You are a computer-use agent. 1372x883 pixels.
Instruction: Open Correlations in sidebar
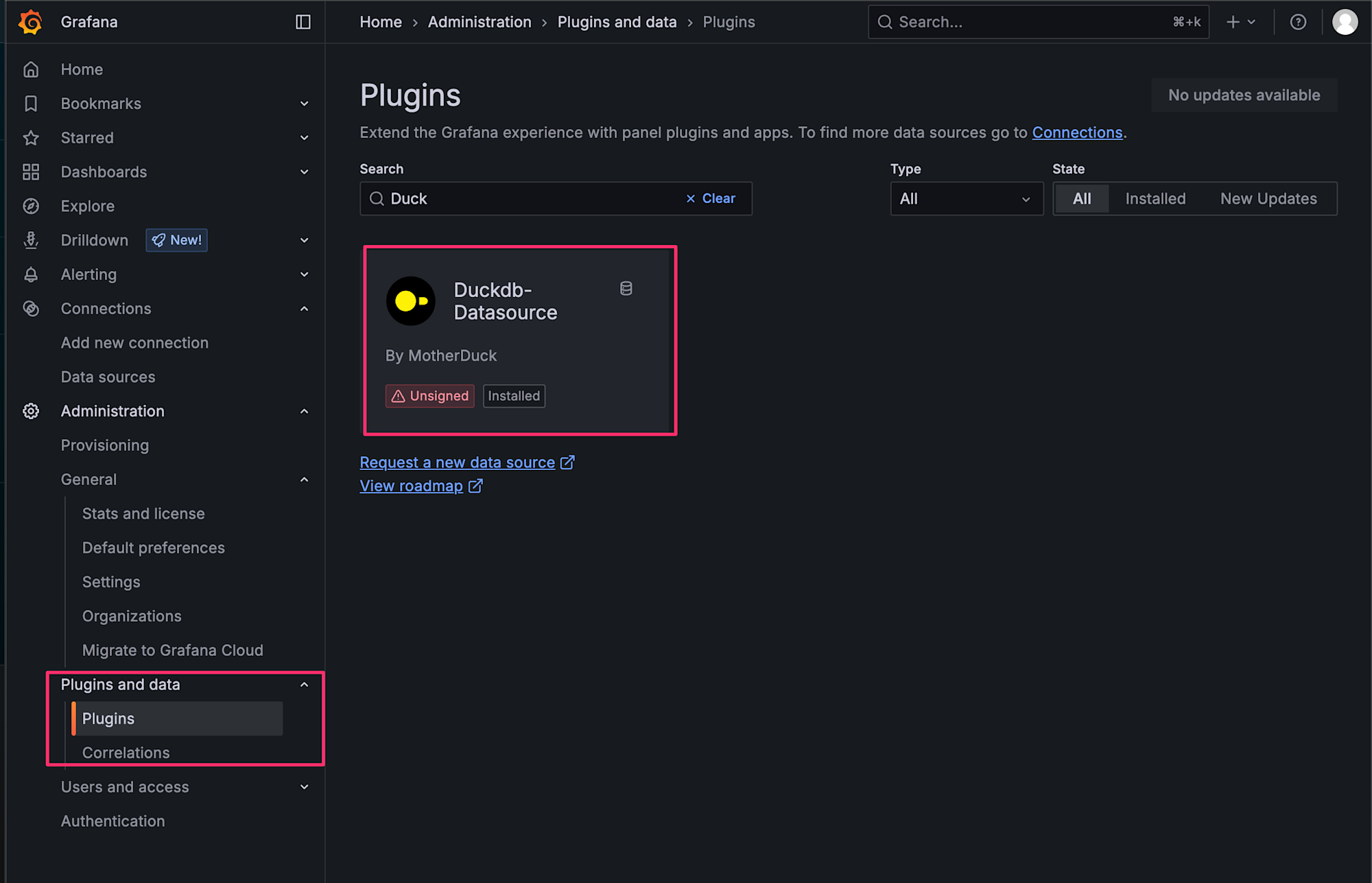(x=126, y=753)
